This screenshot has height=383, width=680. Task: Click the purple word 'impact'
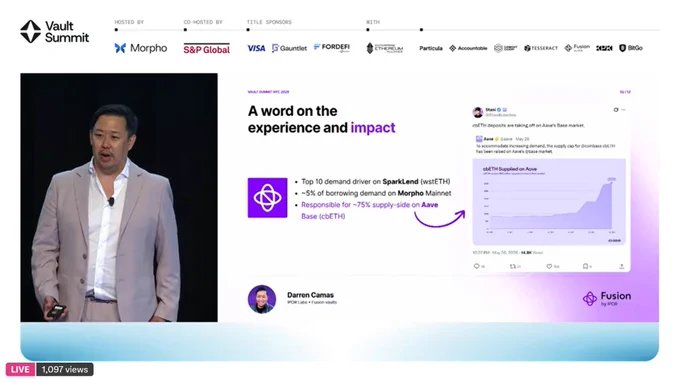(373, 128)
